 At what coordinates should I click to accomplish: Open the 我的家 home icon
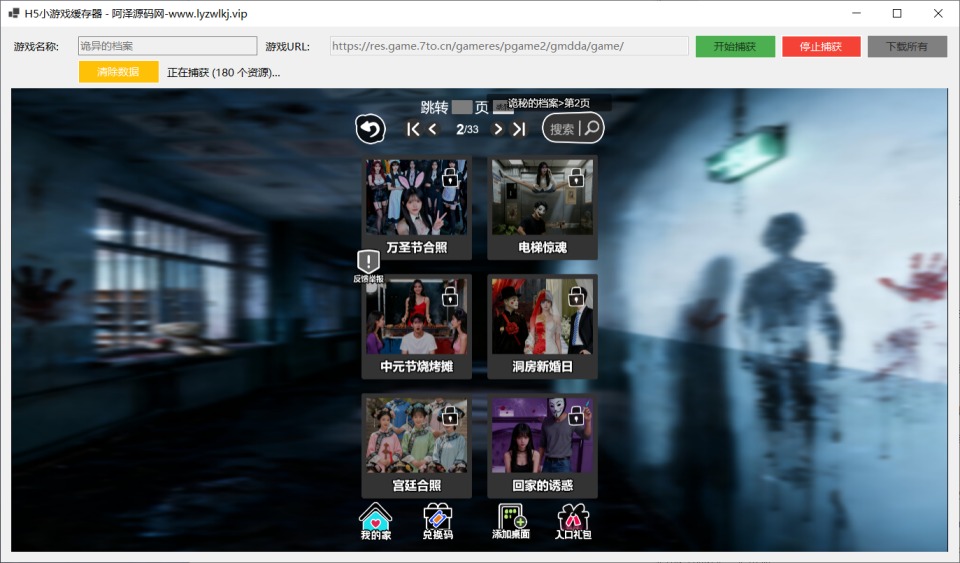[x=376, y=521]
